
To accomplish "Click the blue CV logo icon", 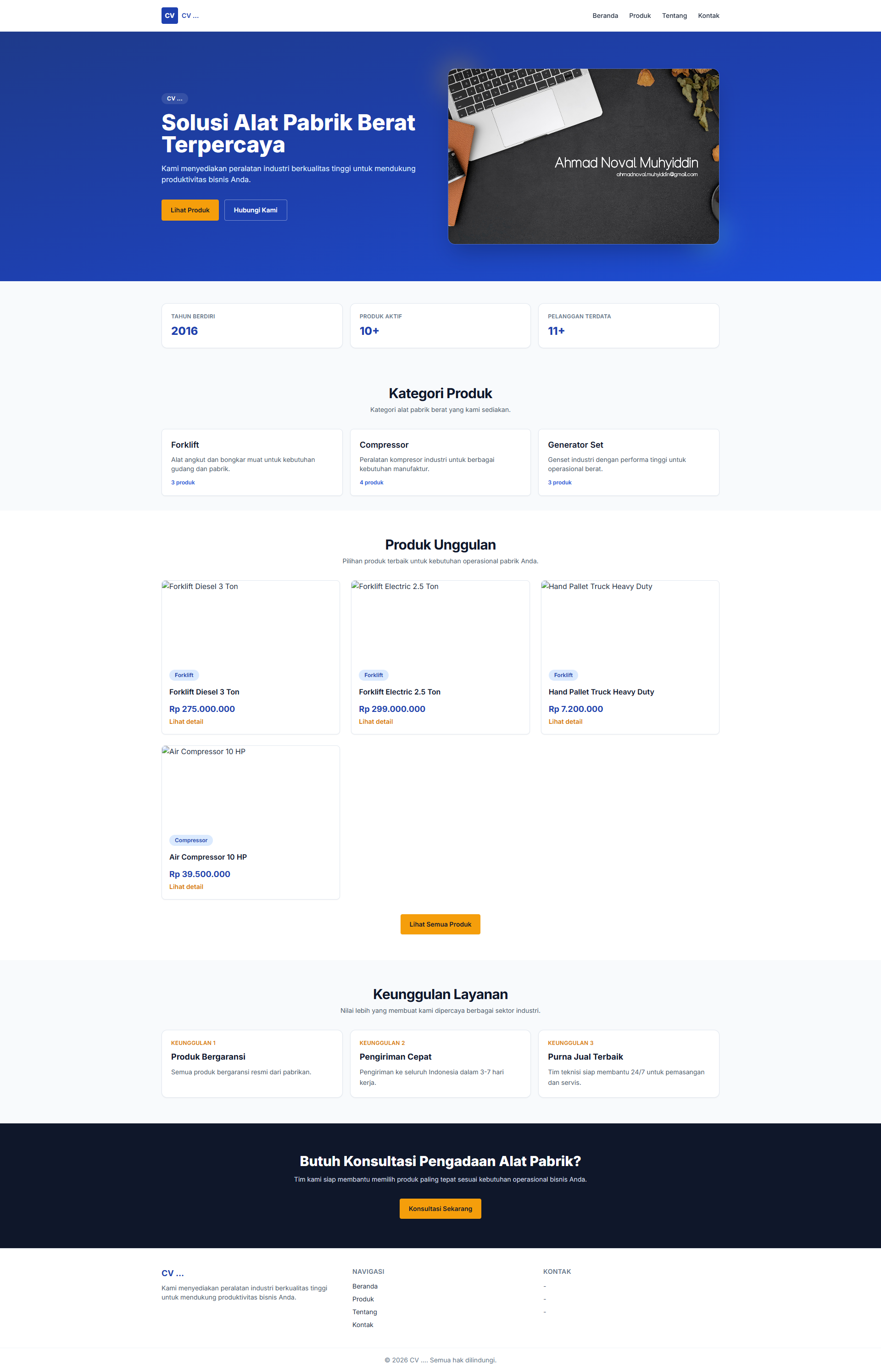I will point(169,16).
